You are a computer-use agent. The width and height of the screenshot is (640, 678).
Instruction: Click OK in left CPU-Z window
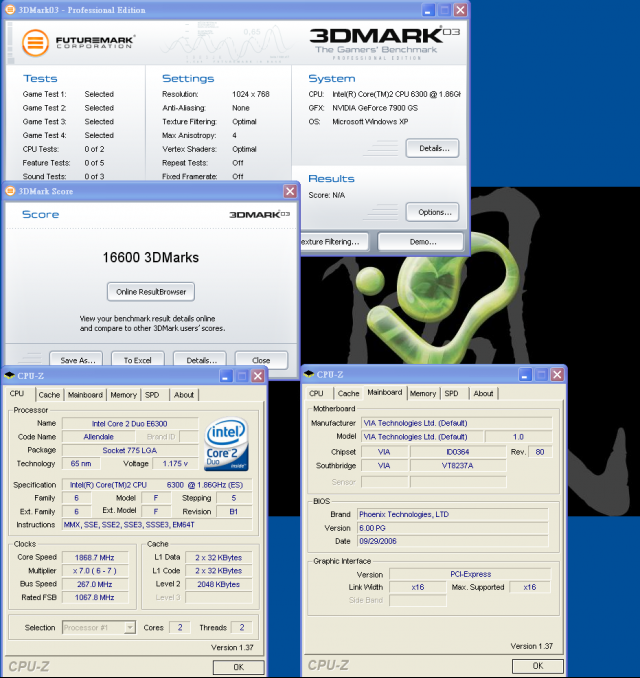pos(239,667)
